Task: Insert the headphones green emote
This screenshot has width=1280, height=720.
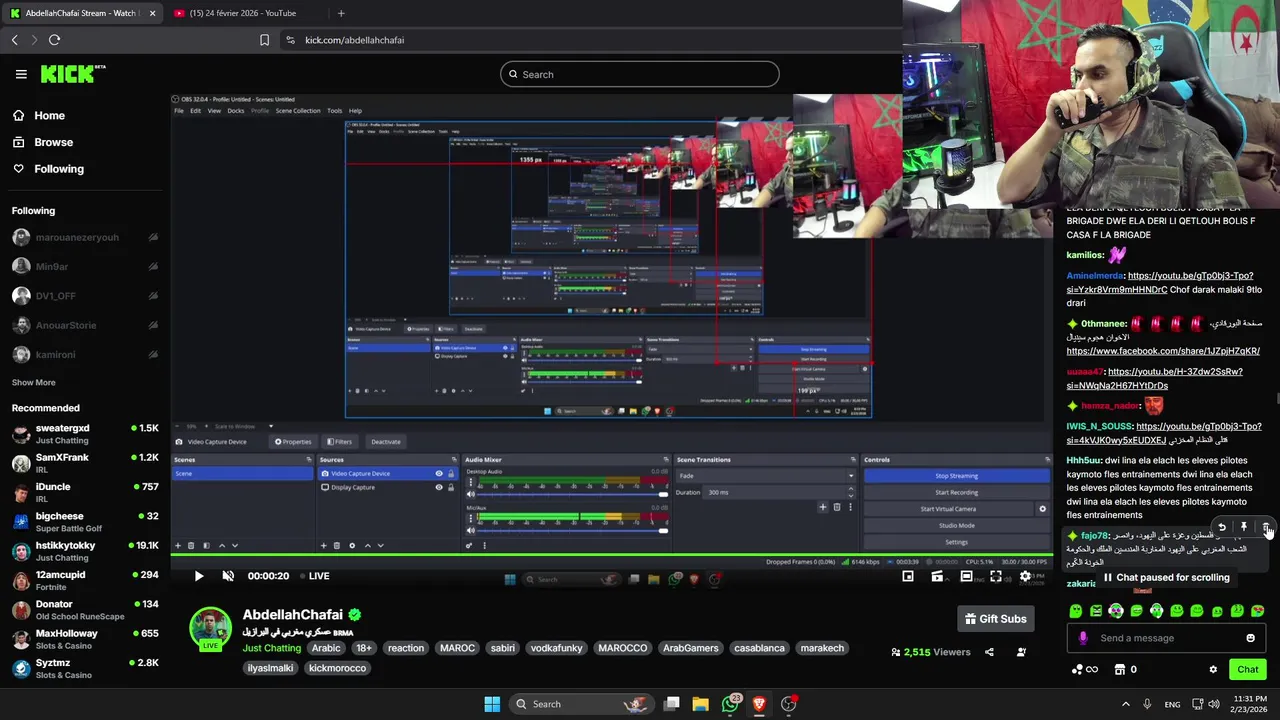Action: tap(1157, 611)
